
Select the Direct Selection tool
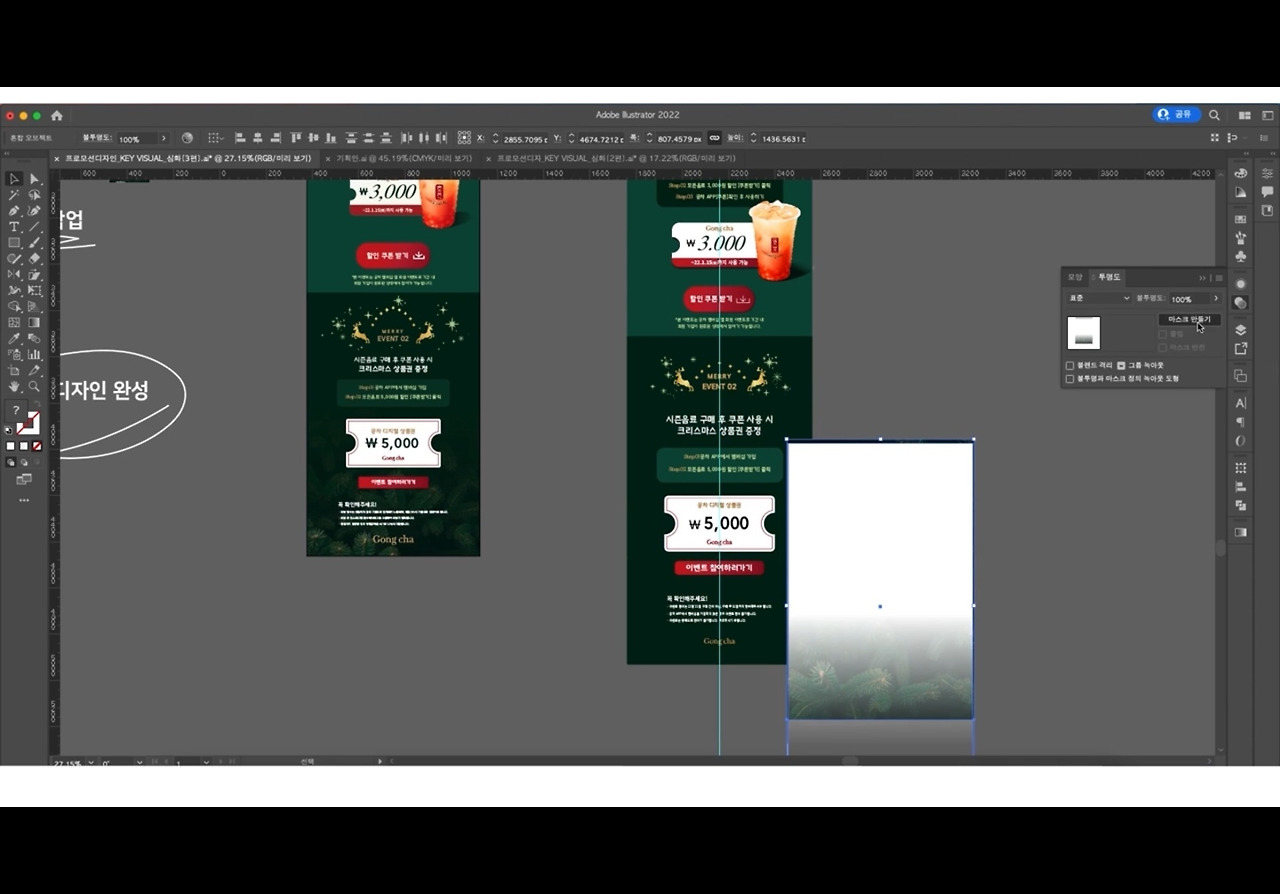click(34, 179)
